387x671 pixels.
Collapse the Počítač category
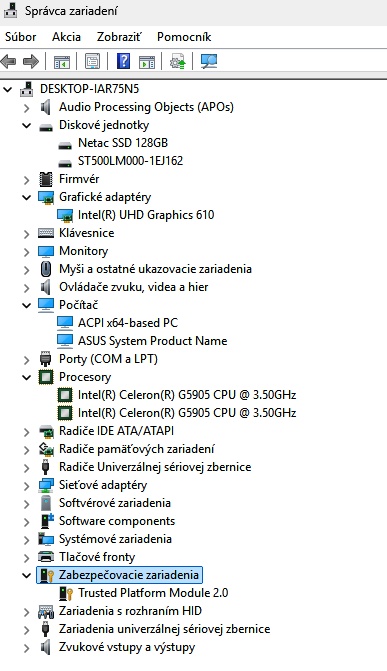pos(27,305)
